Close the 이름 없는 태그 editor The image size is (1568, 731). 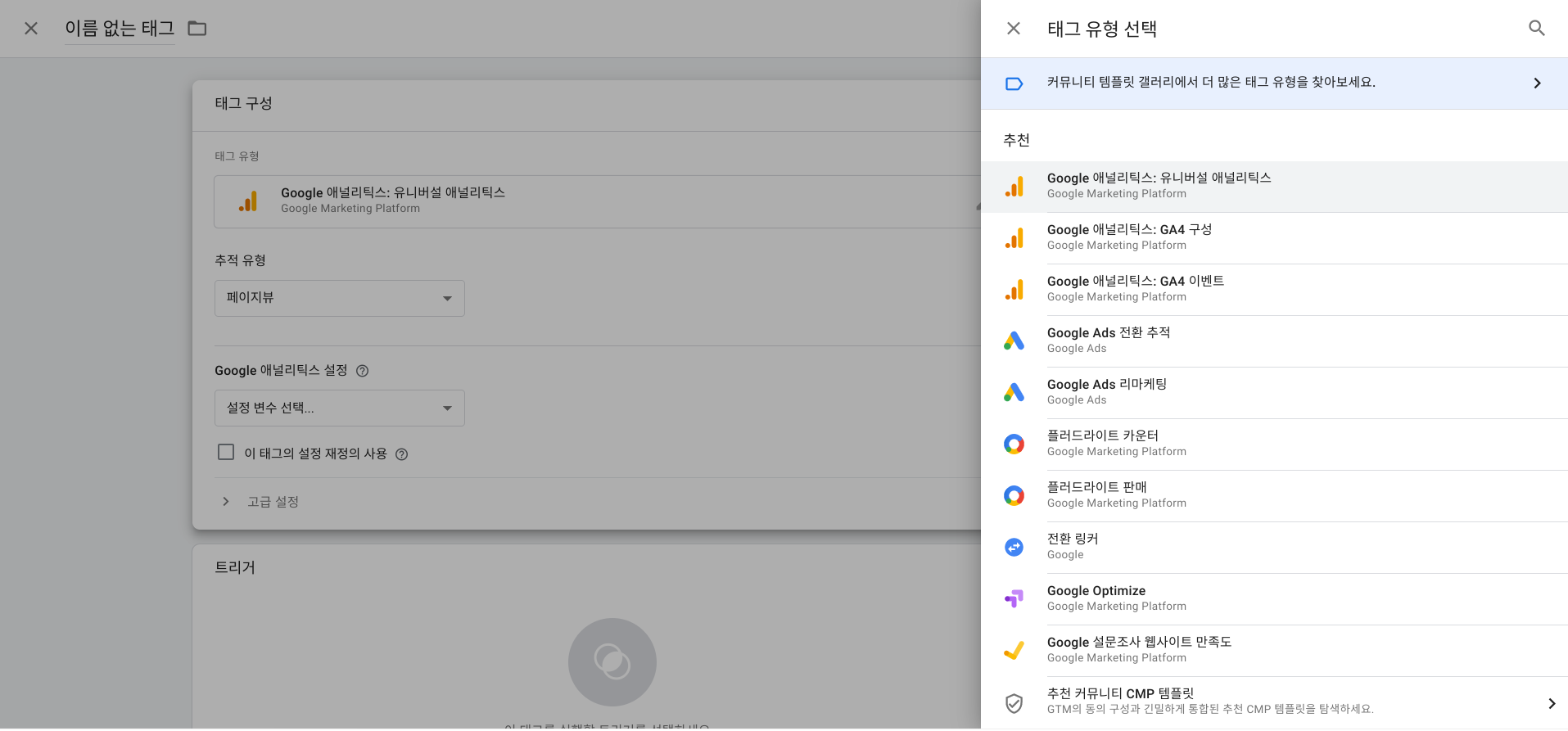pyautogui.click(x=31, y=29)
